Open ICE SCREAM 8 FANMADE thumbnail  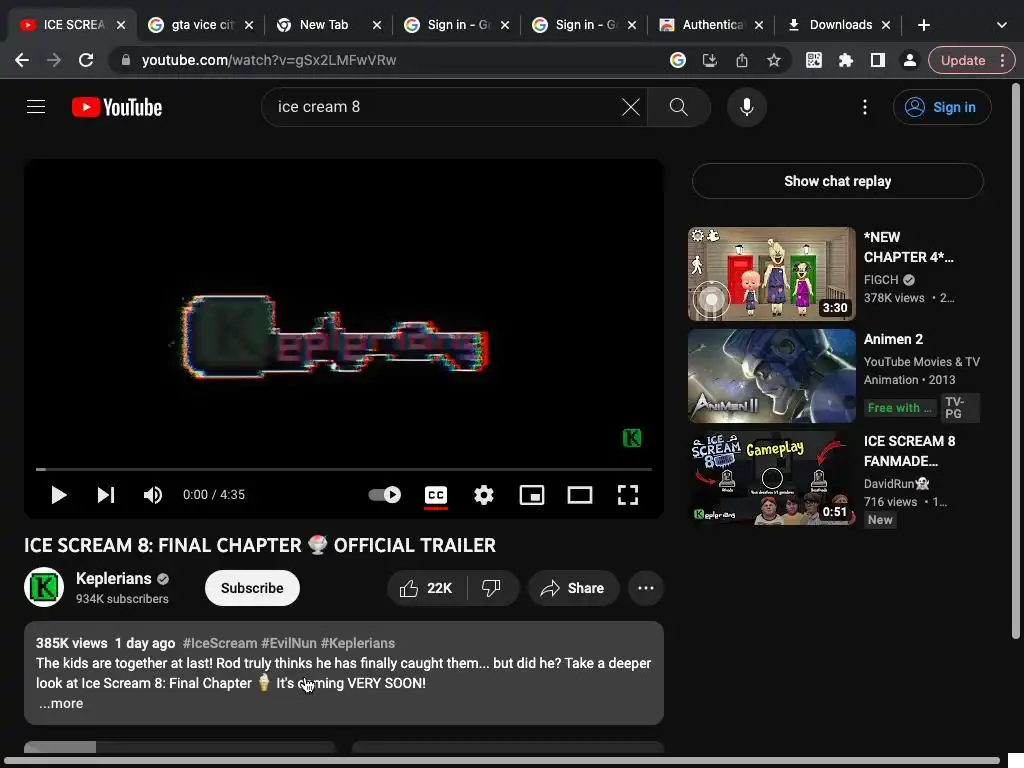pyautogui.click(x=771, y=477)
